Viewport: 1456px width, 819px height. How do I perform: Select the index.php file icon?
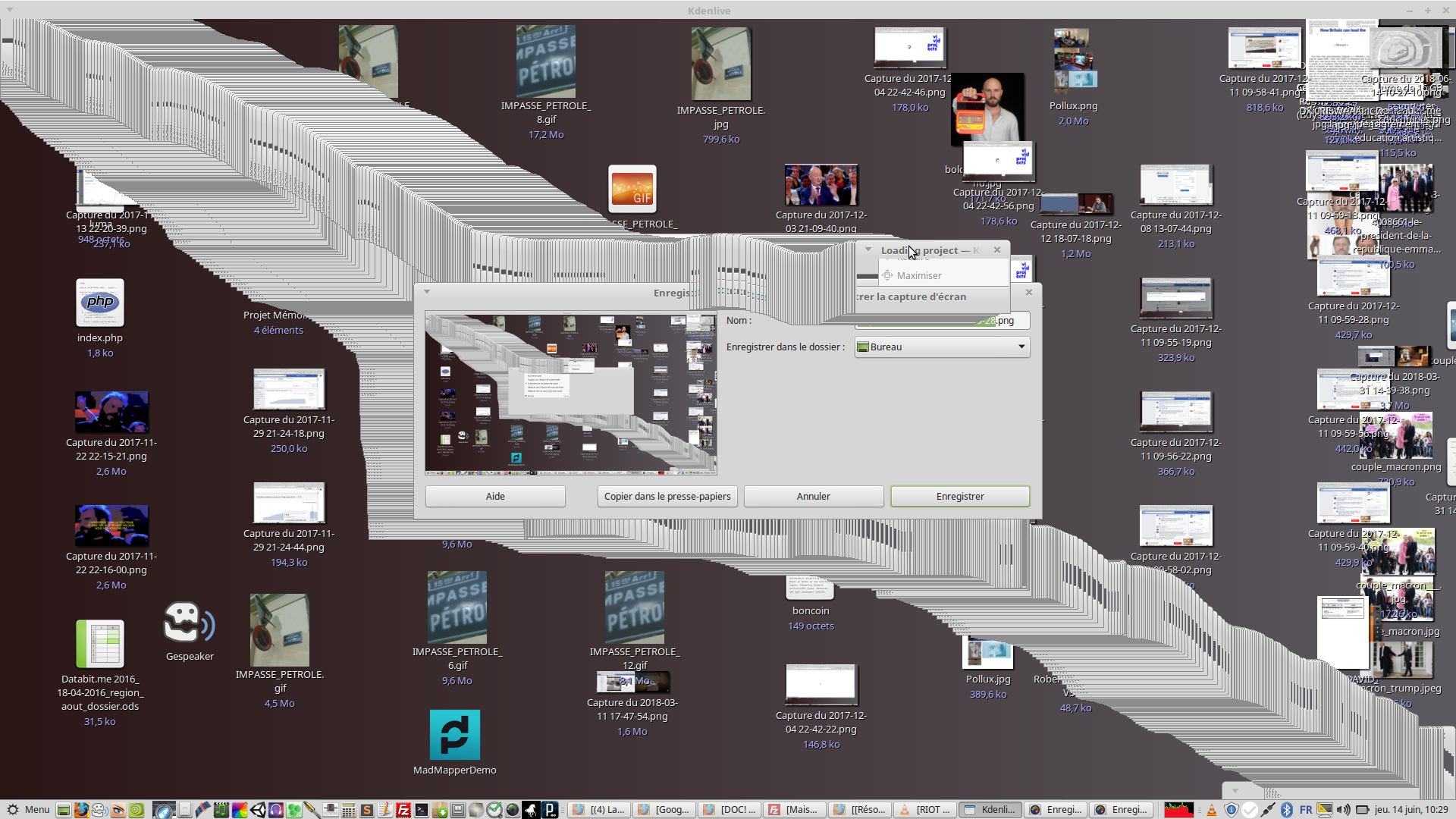click(x=99, y=303)
